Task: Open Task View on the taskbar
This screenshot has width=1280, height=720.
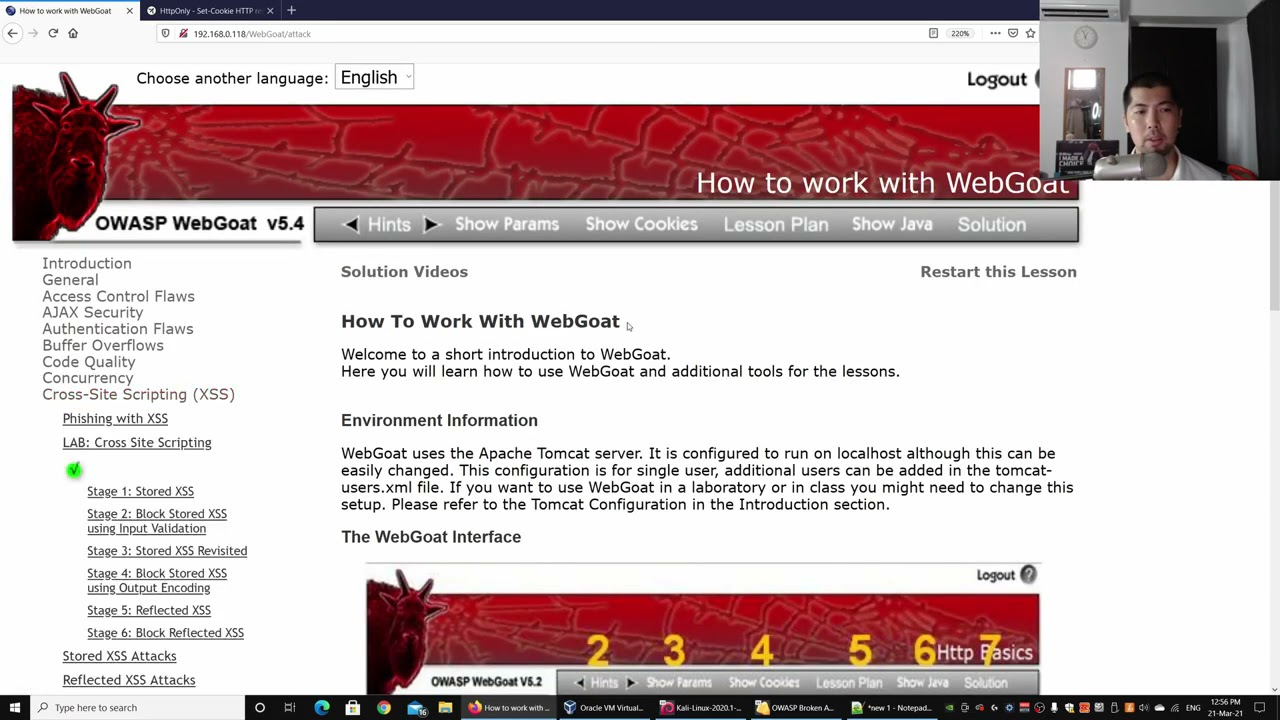Action: [x=290, y=707]
